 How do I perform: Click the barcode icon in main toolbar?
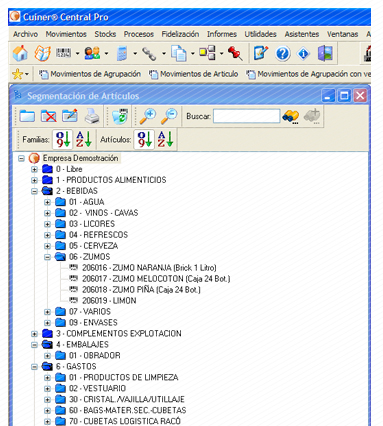[63, 53]
